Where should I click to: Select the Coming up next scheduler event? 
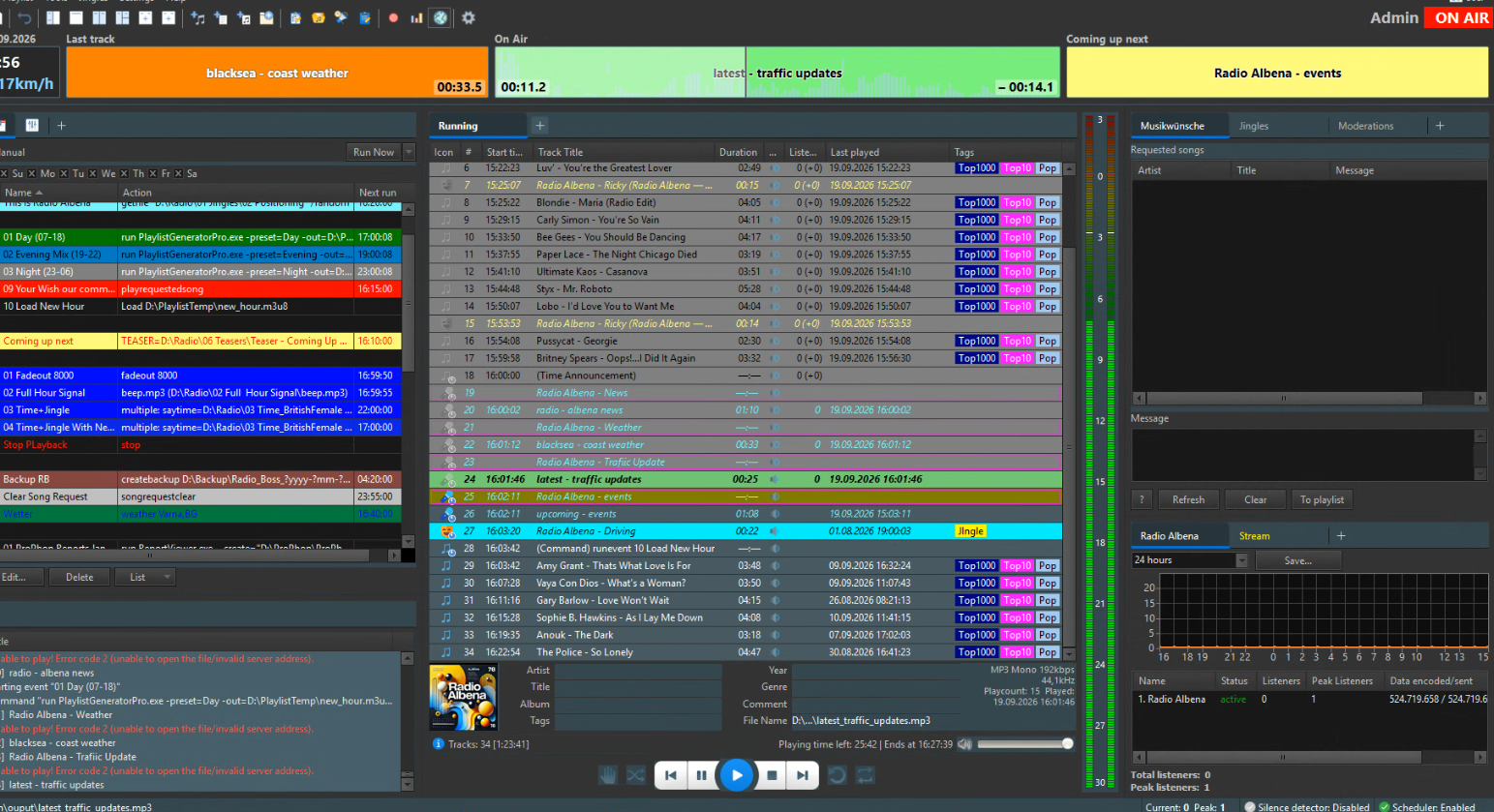[x=200, y=341]
